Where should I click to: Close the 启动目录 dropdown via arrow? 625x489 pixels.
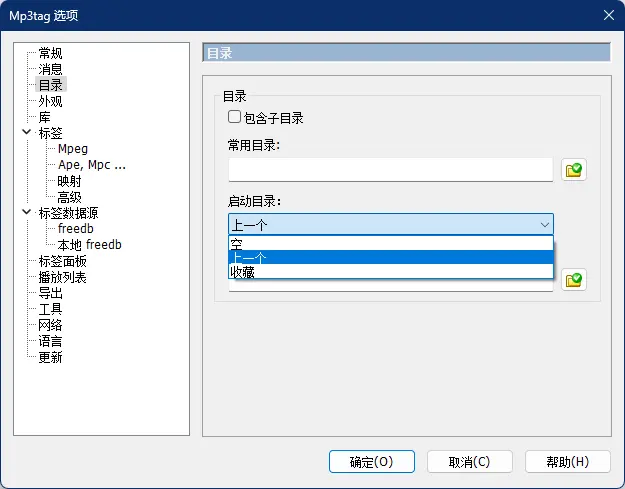(544, 225)
